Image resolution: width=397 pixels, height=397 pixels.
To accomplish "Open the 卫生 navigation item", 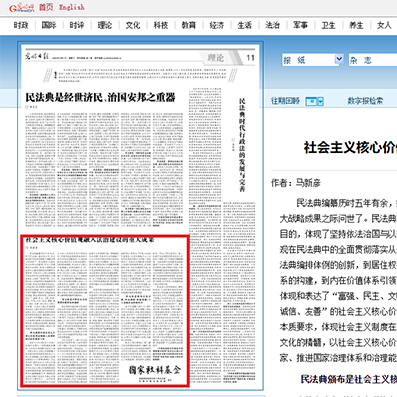I will tap(328, 25).
